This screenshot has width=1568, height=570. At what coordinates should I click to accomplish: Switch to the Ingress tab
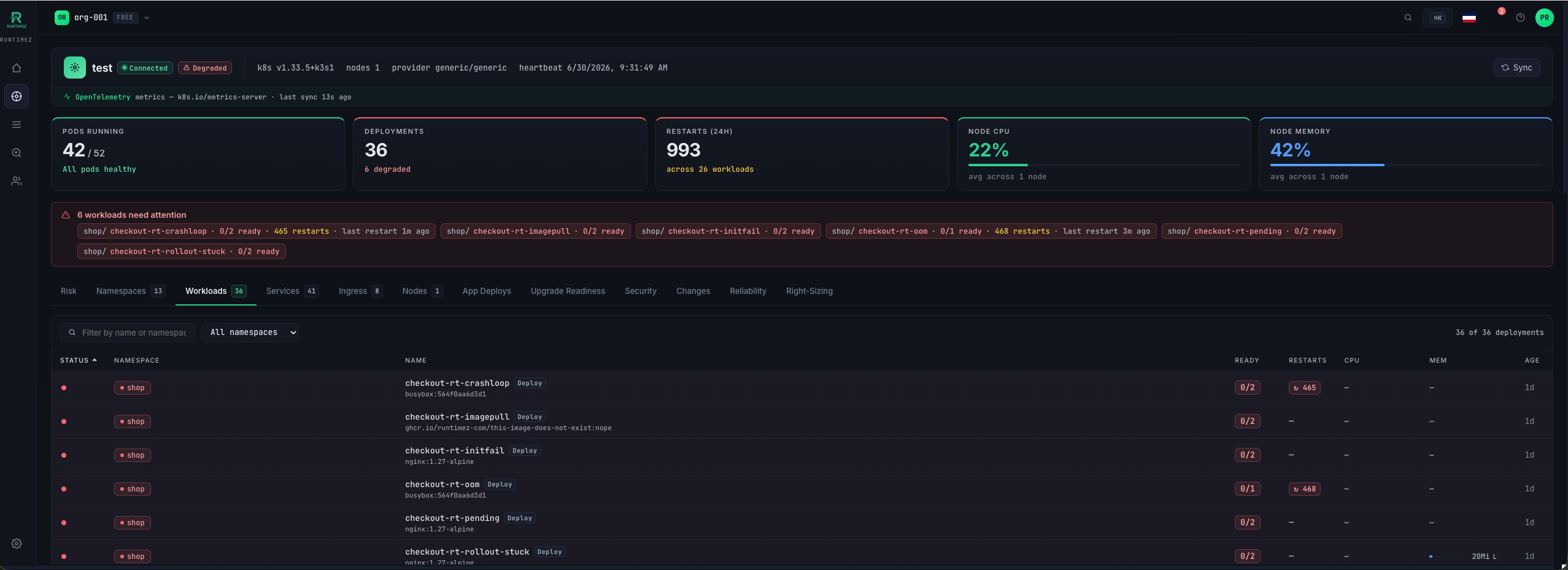360,291
